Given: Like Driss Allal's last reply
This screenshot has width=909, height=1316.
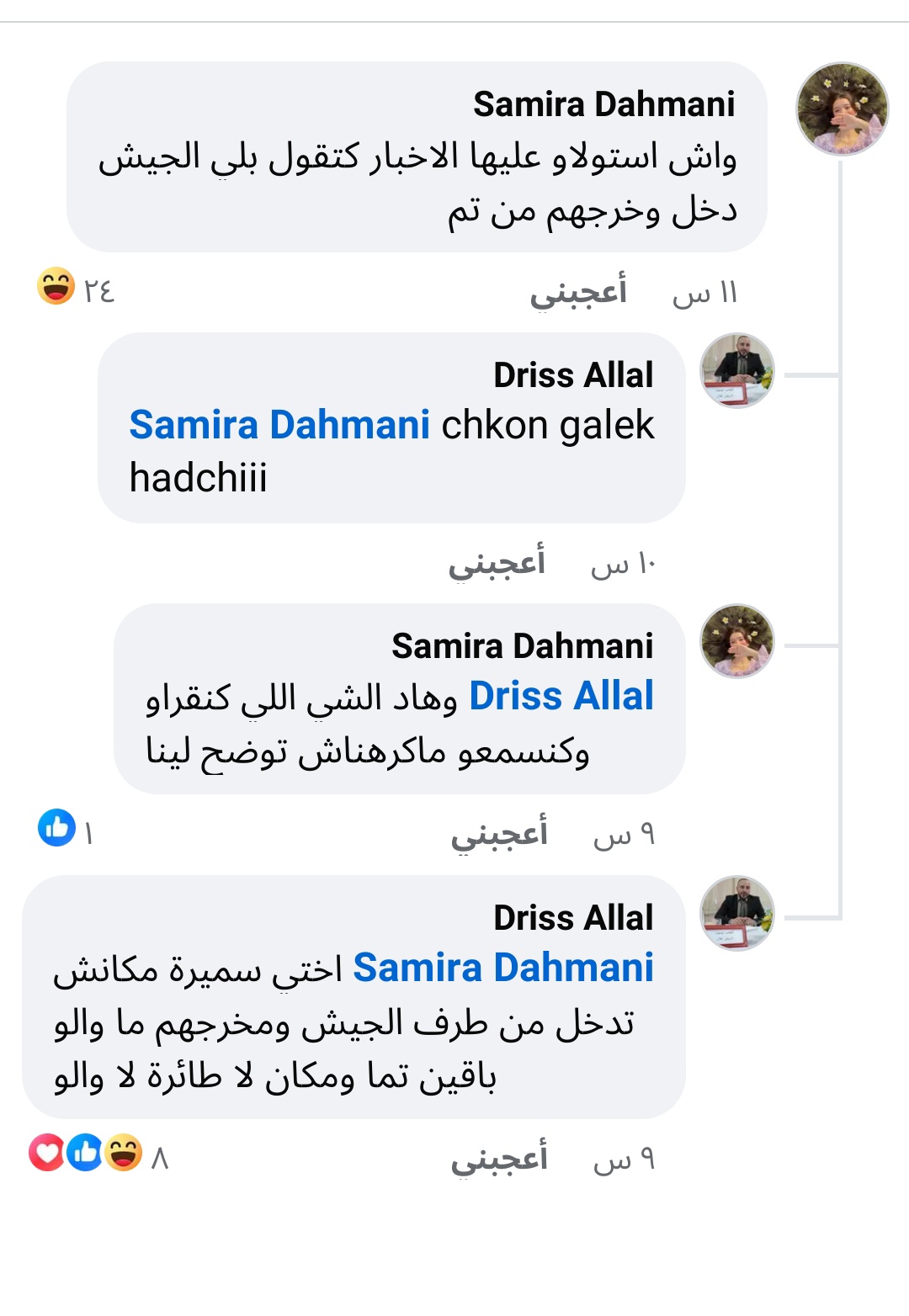Looking at the screenshot, I should pyautogui.click(x=499, y=1159).
